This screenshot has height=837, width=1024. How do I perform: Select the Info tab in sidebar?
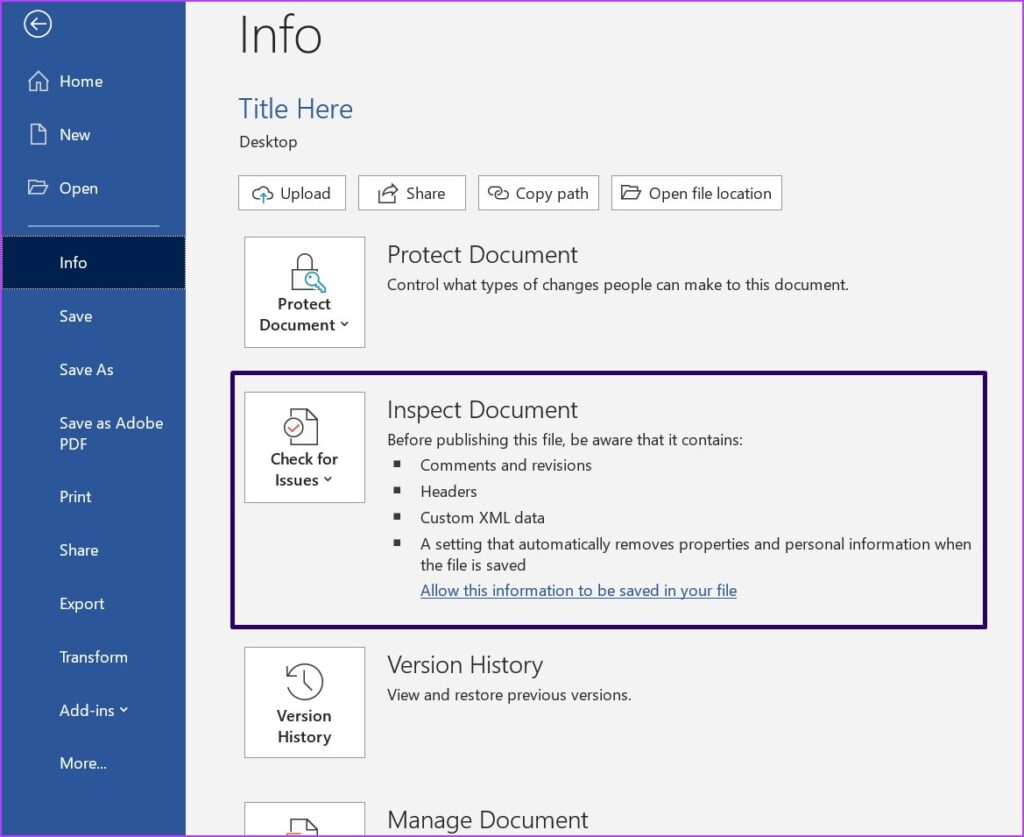pyautogui.click(x=73, y=263)
